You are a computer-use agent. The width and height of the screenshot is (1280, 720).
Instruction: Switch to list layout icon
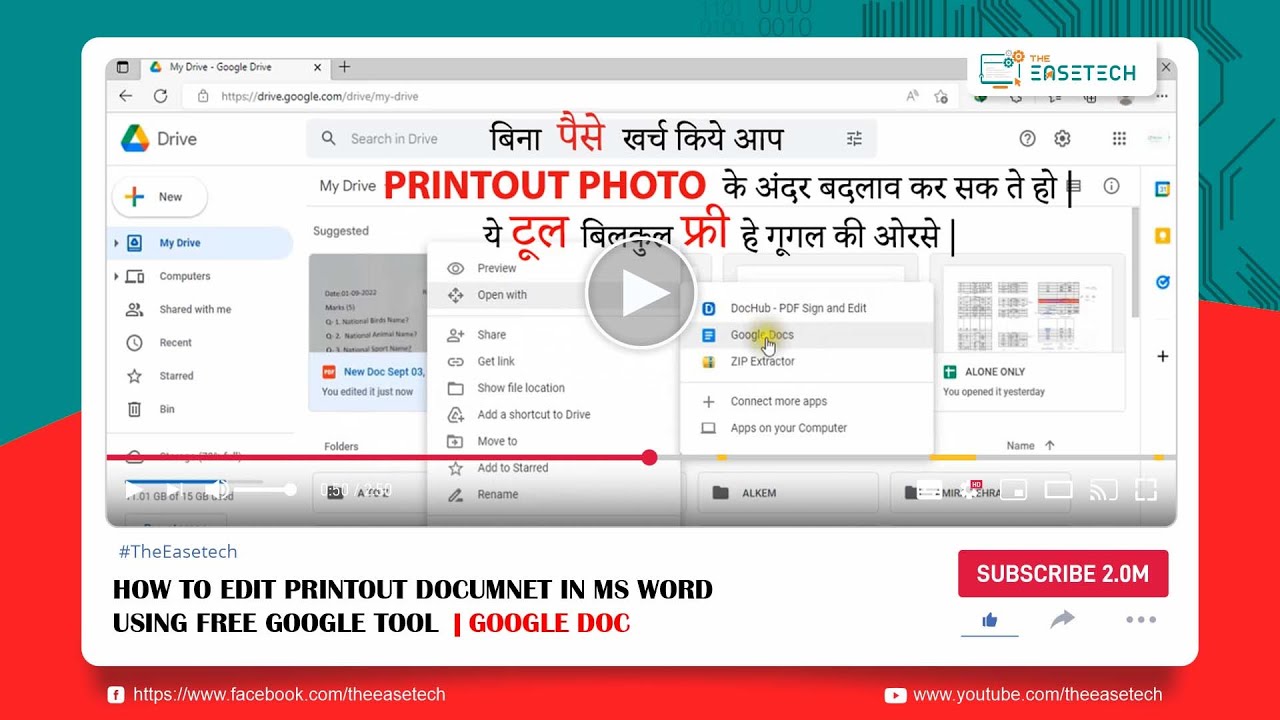tap(1075, 186)
